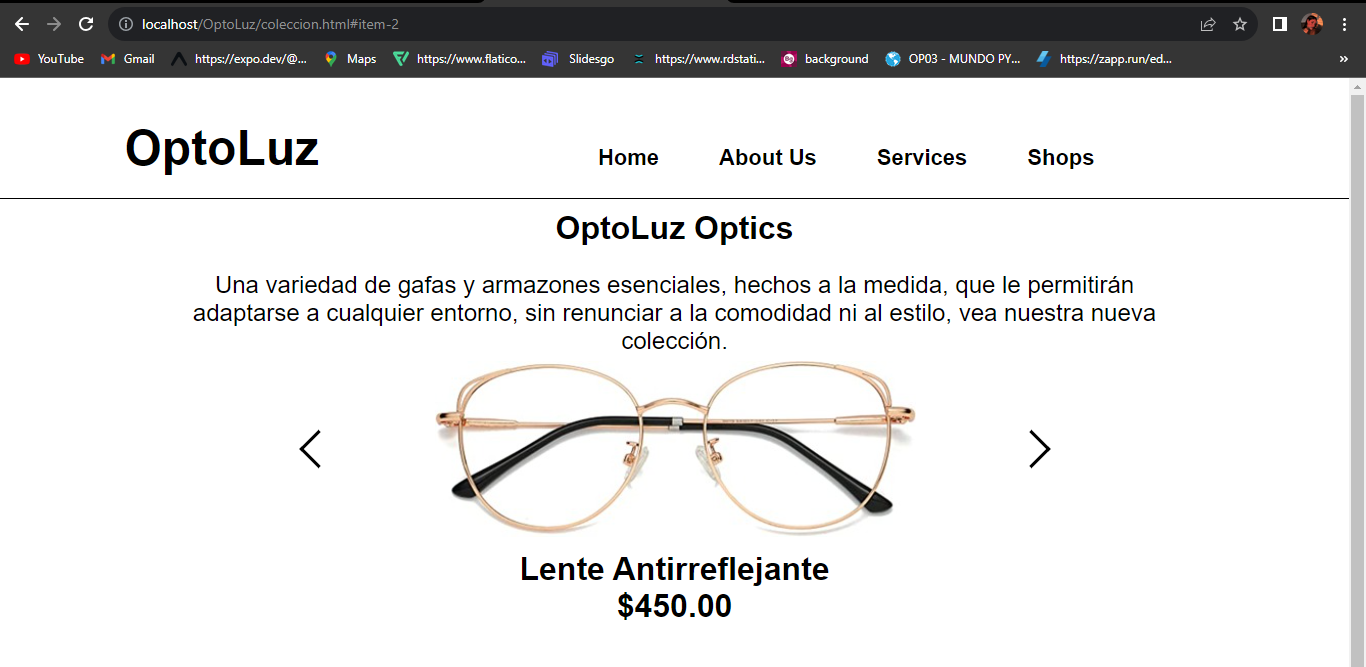Open the Shops nav link
Screen dimensions: 1366x667
point(1060,158)
